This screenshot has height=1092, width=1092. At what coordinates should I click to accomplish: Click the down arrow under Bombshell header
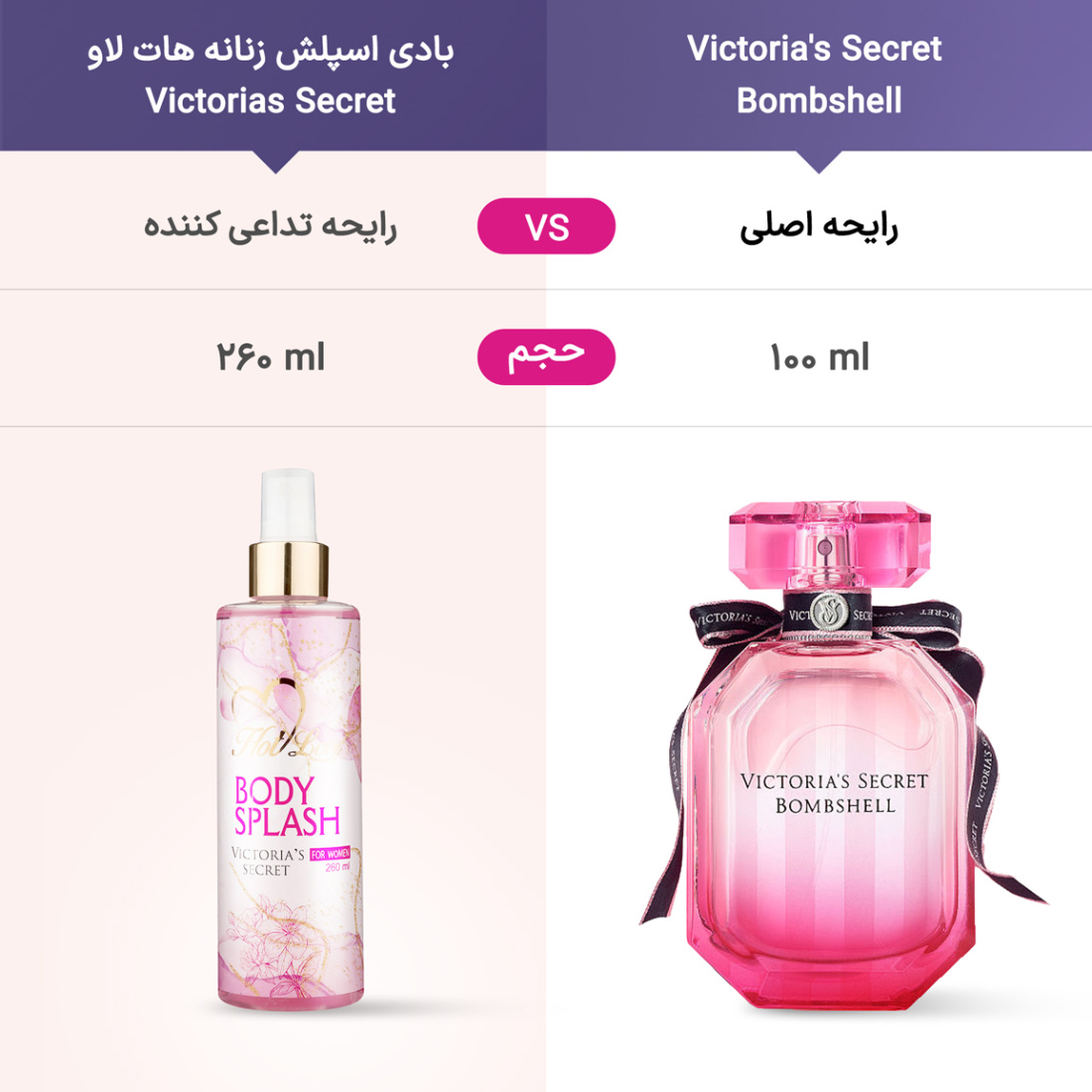(819, 162)
